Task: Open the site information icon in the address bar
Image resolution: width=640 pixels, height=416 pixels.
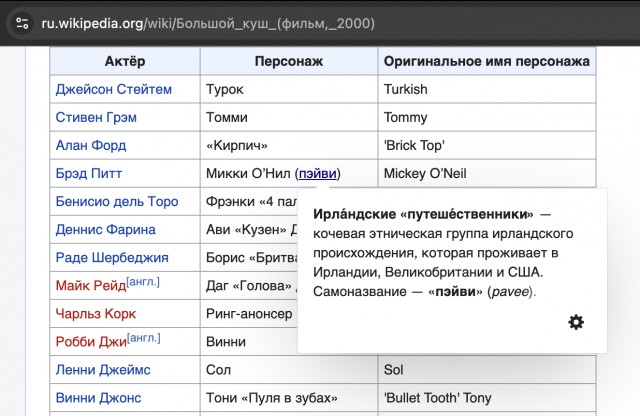Action: coord(22,23)
